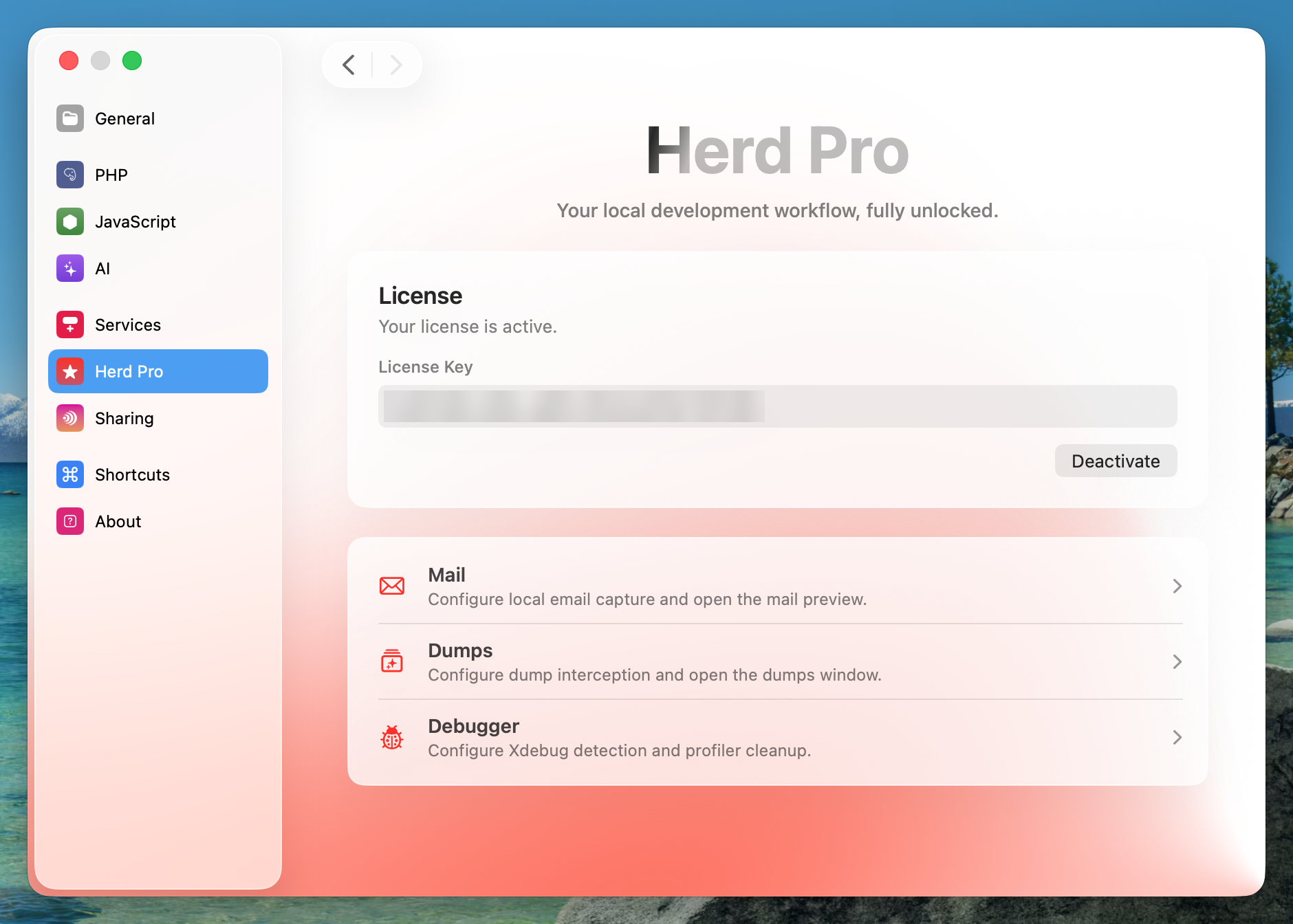The height and width of the screenshot is (924, 1293).
Task: Expand Dumps settings via its chevron
Action: pyautogui.click(x=1177, y=661)
